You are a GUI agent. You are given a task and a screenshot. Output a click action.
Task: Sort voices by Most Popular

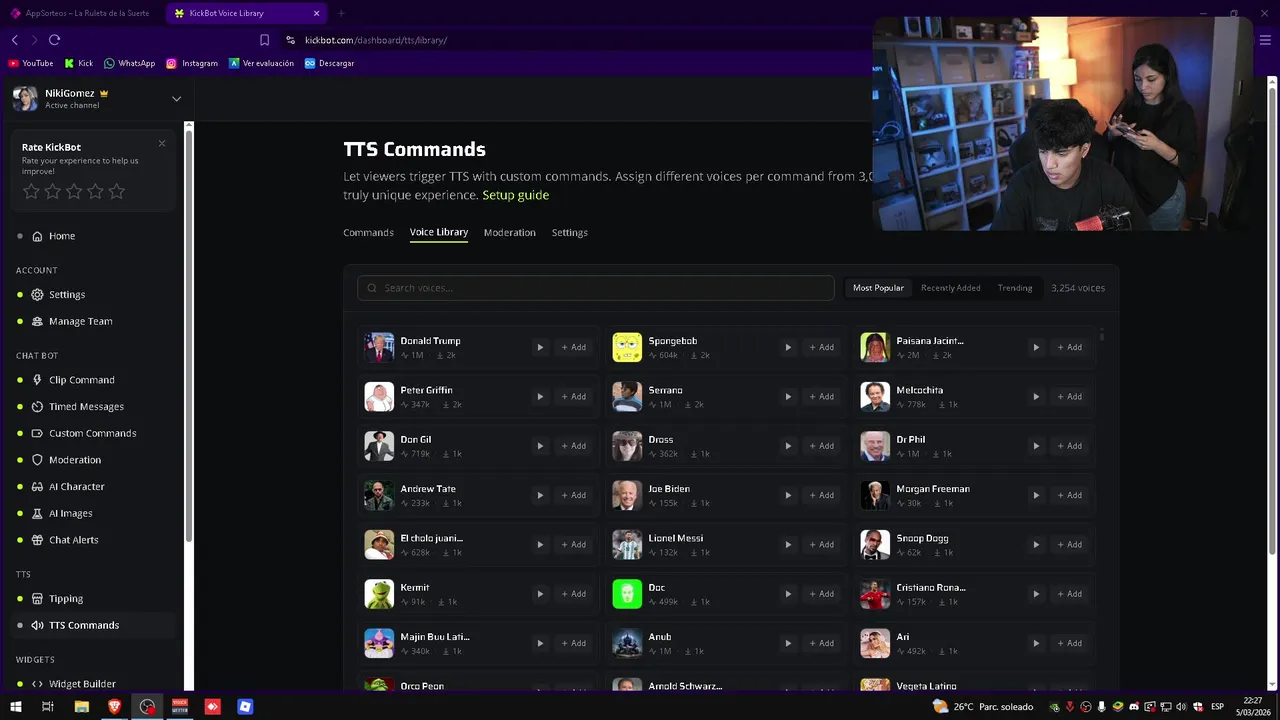(x=878, y=288)
